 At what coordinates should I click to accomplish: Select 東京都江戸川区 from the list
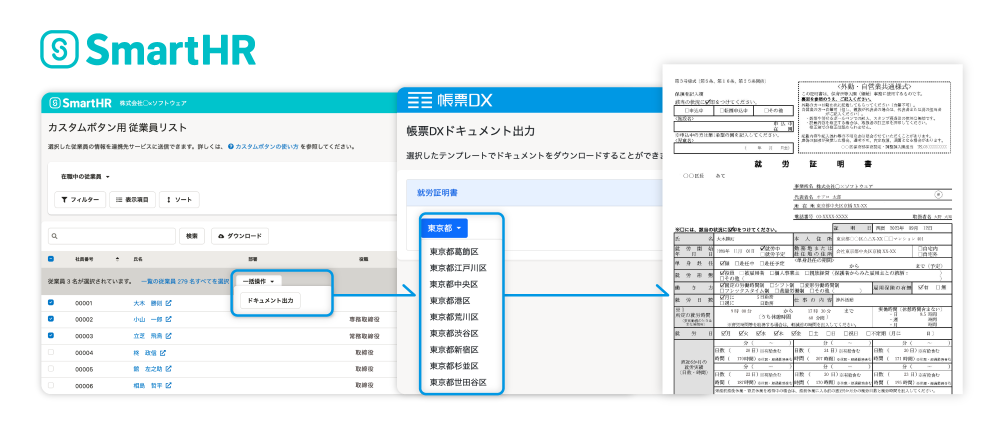[458, 268]
